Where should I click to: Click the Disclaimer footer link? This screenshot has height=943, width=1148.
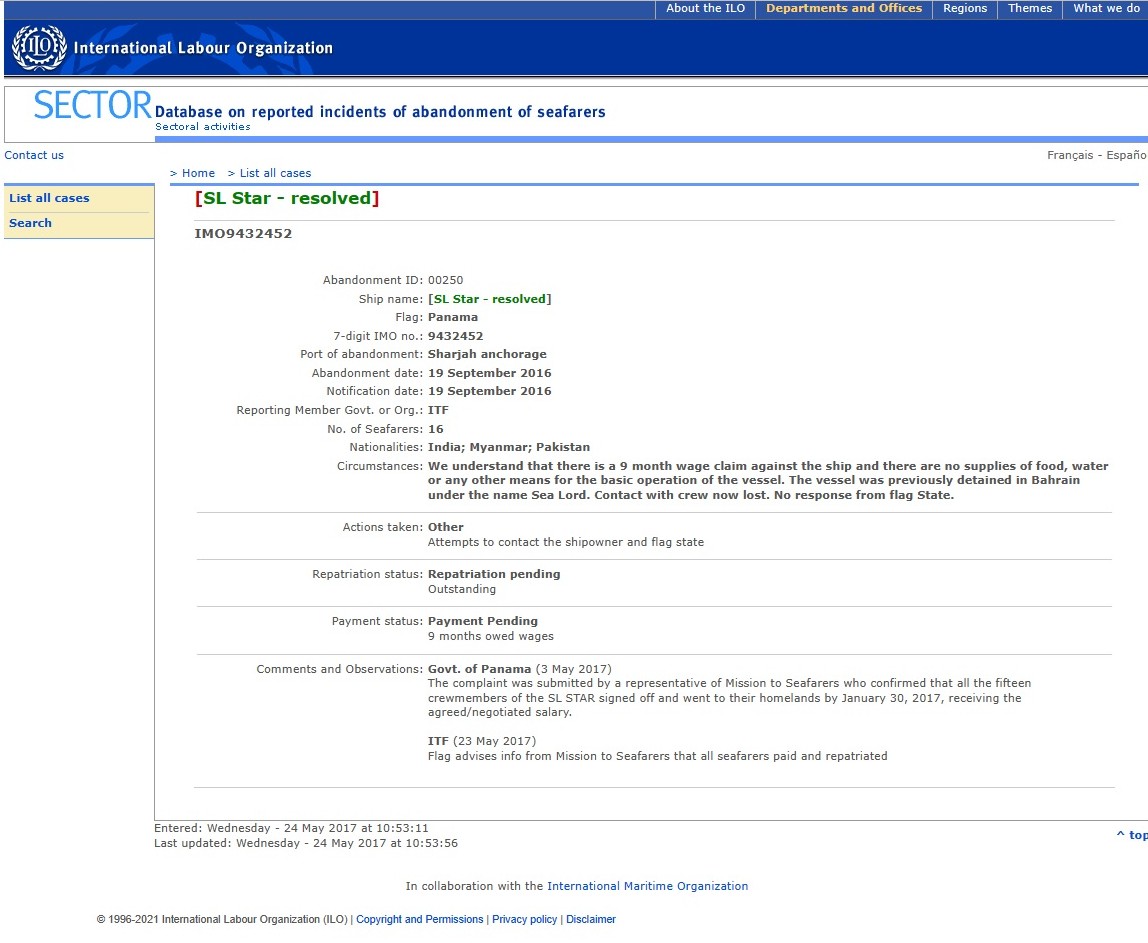coord(591,919)
